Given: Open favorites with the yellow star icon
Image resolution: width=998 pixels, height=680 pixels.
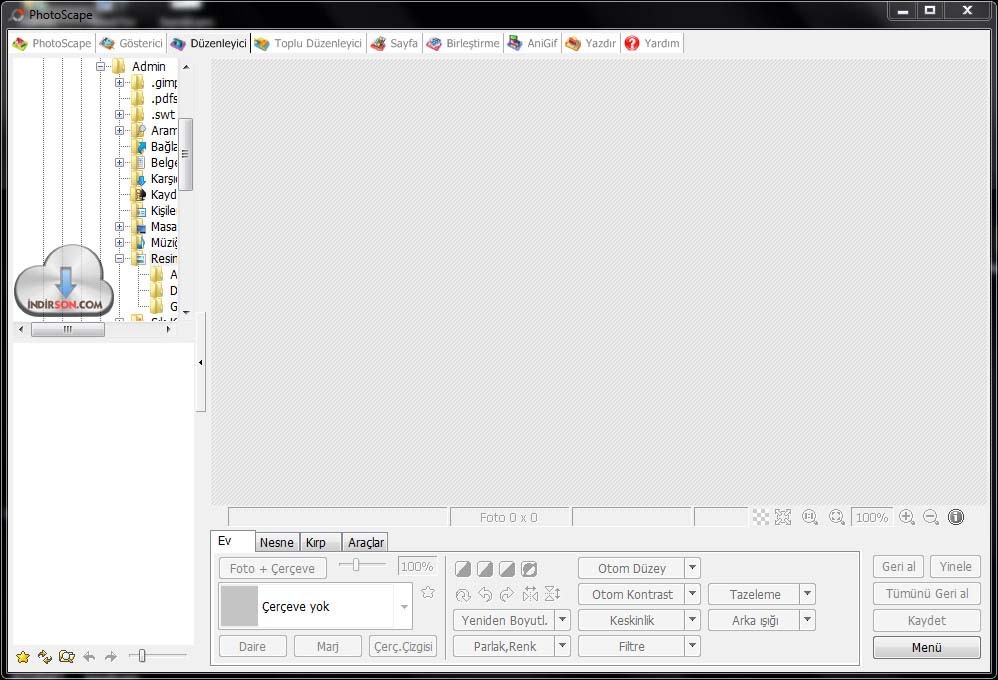Looking at the screenshot, I should click(22, 656).
